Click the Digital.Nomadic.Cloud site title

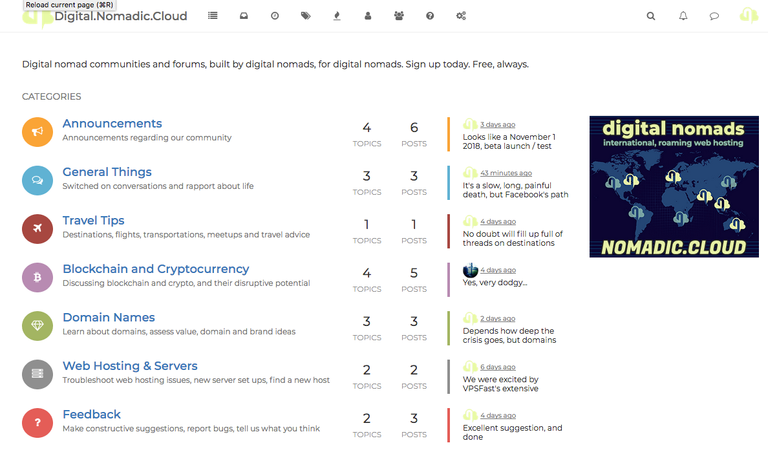tap(120, 16)
